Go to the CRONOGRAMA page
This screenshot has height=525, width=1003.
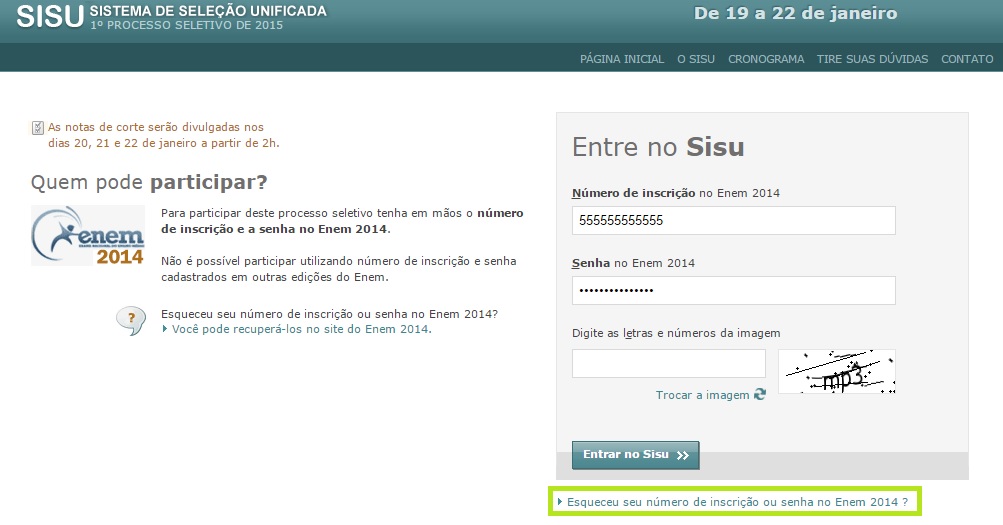(766, 59)
